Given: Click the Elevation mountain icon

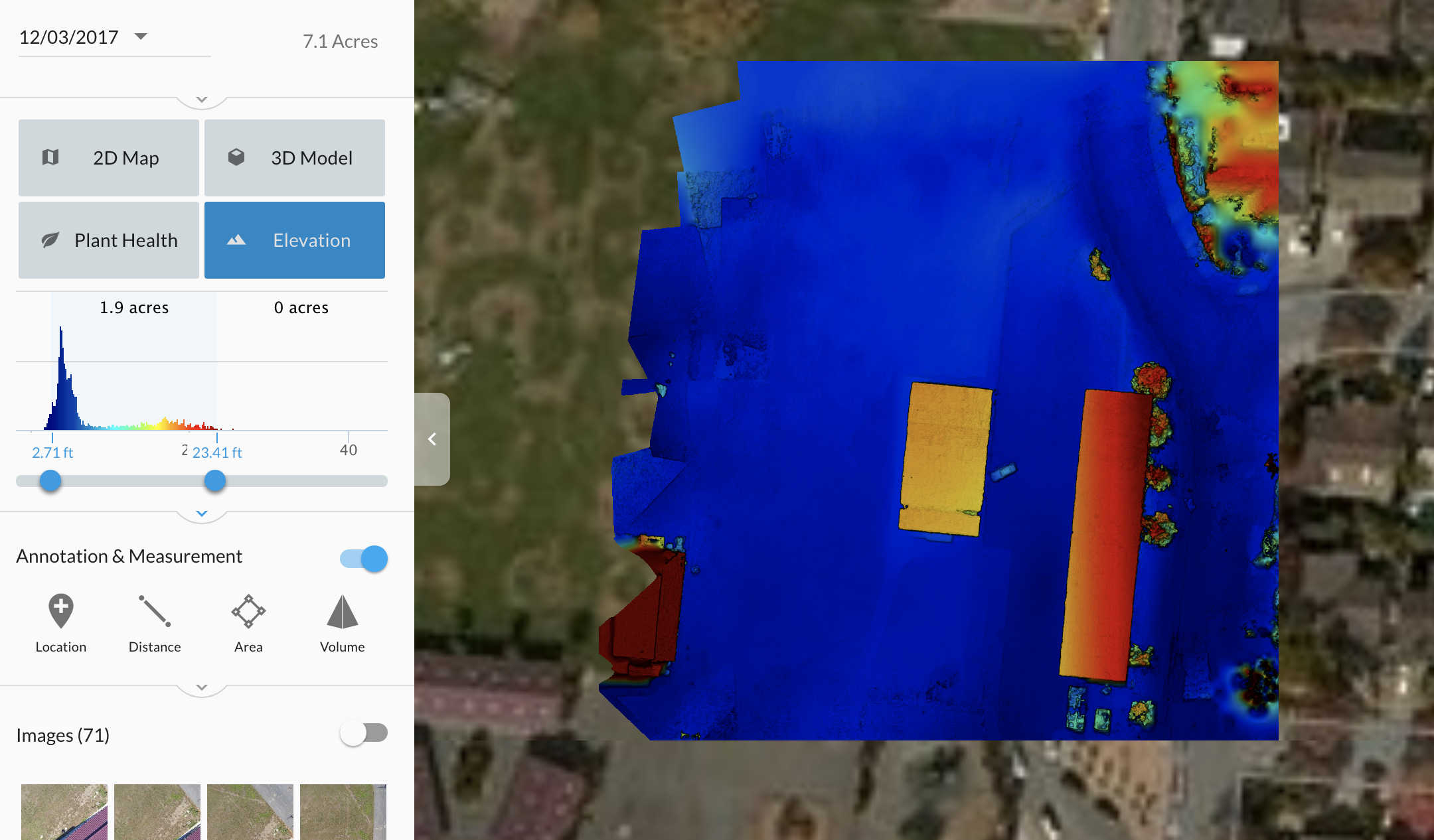Looking at the screenshot, I should 236,240.
